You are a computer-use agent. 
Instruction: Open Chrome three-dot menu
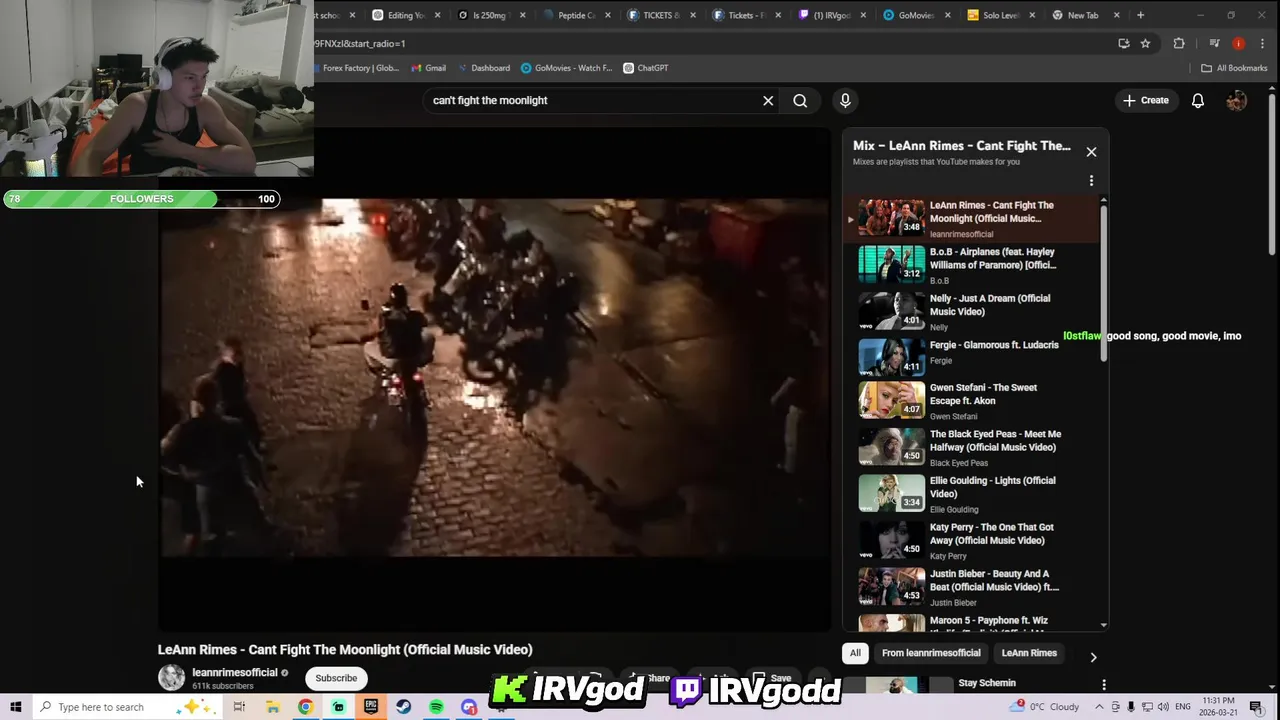pyautogui.click(x=1264, y=44)
